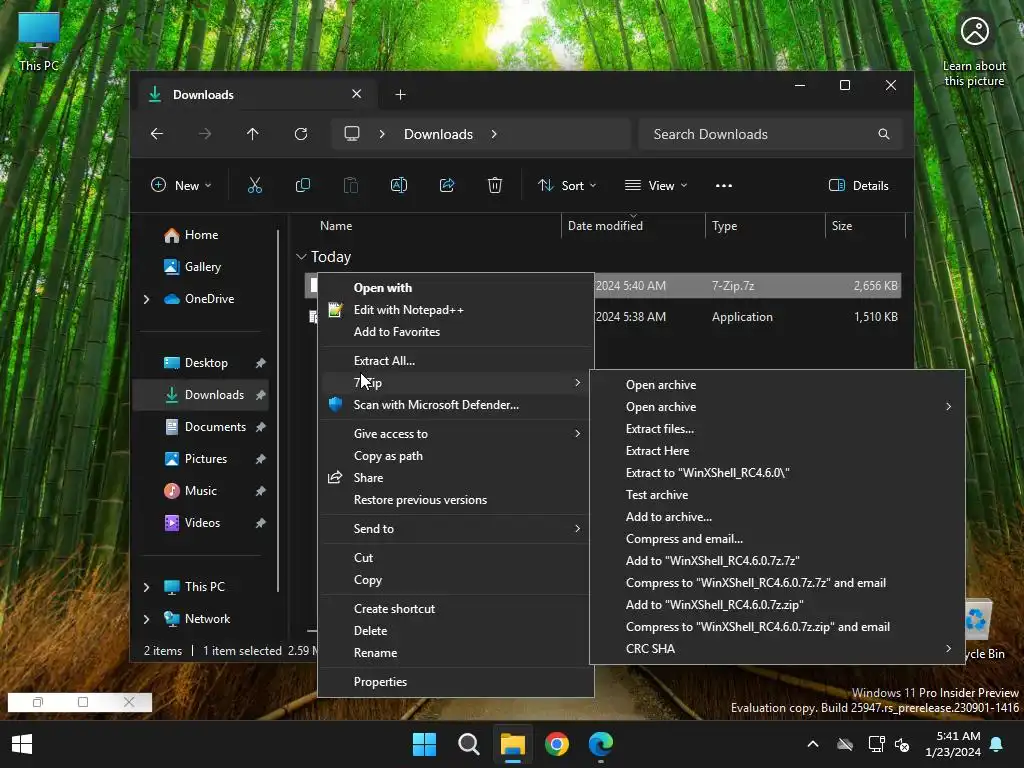Go up one folder level arrow
The image size is (1024, 768).
click(x=253, y=134)
